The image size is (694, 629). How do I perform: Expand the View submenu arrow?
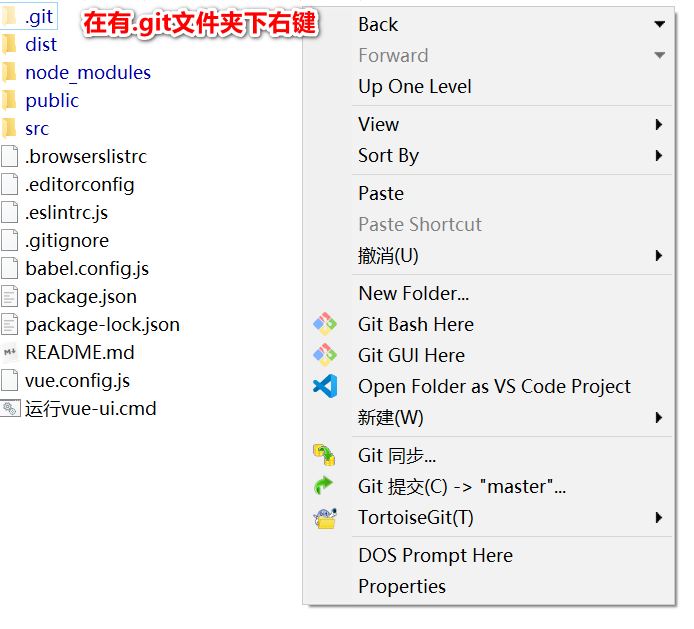click(659, 124)
